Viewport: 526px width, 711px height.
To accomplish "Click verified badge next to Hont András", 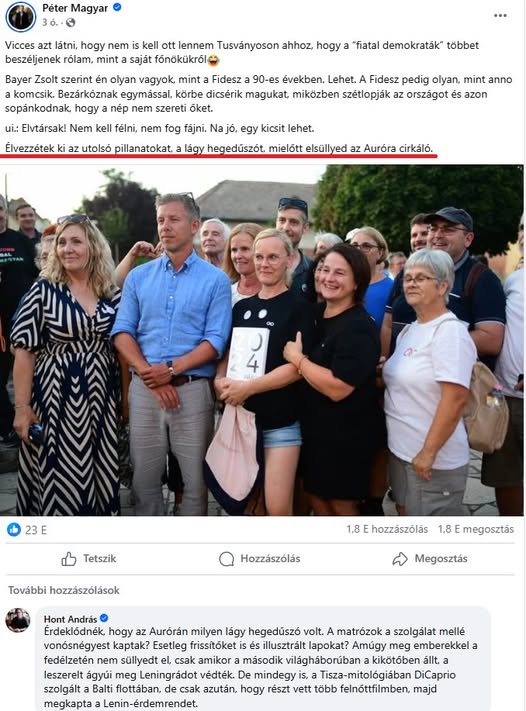I will (x=104, y=618).
